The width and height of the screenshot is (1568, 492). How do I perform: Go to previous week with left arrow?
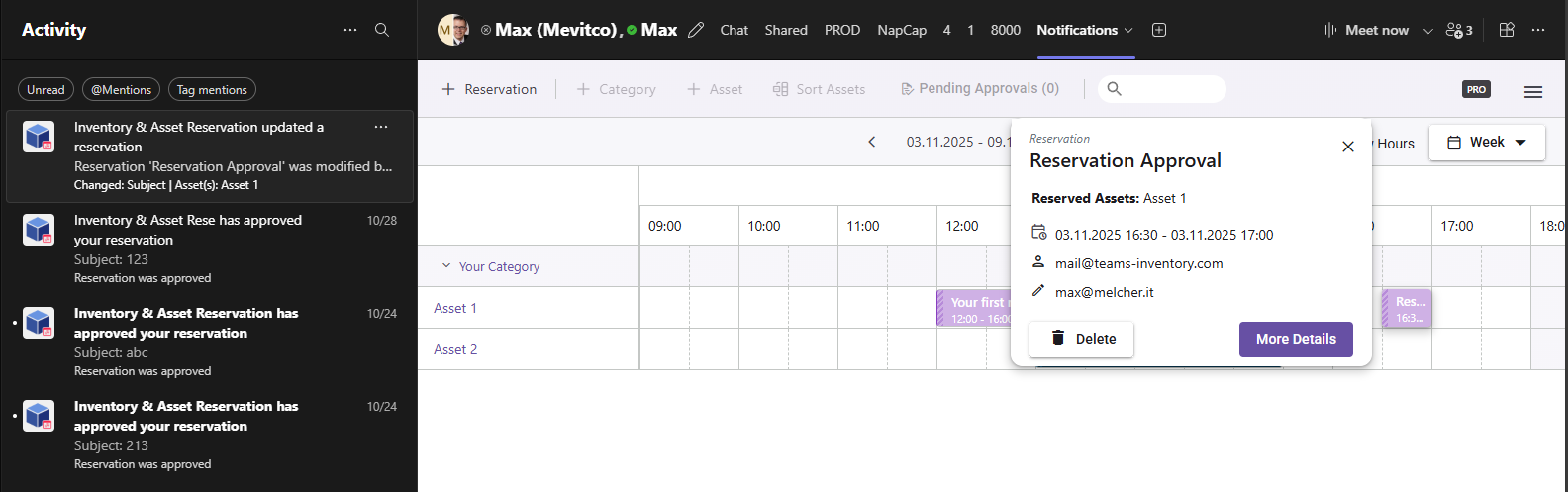(x=872, y=142)
